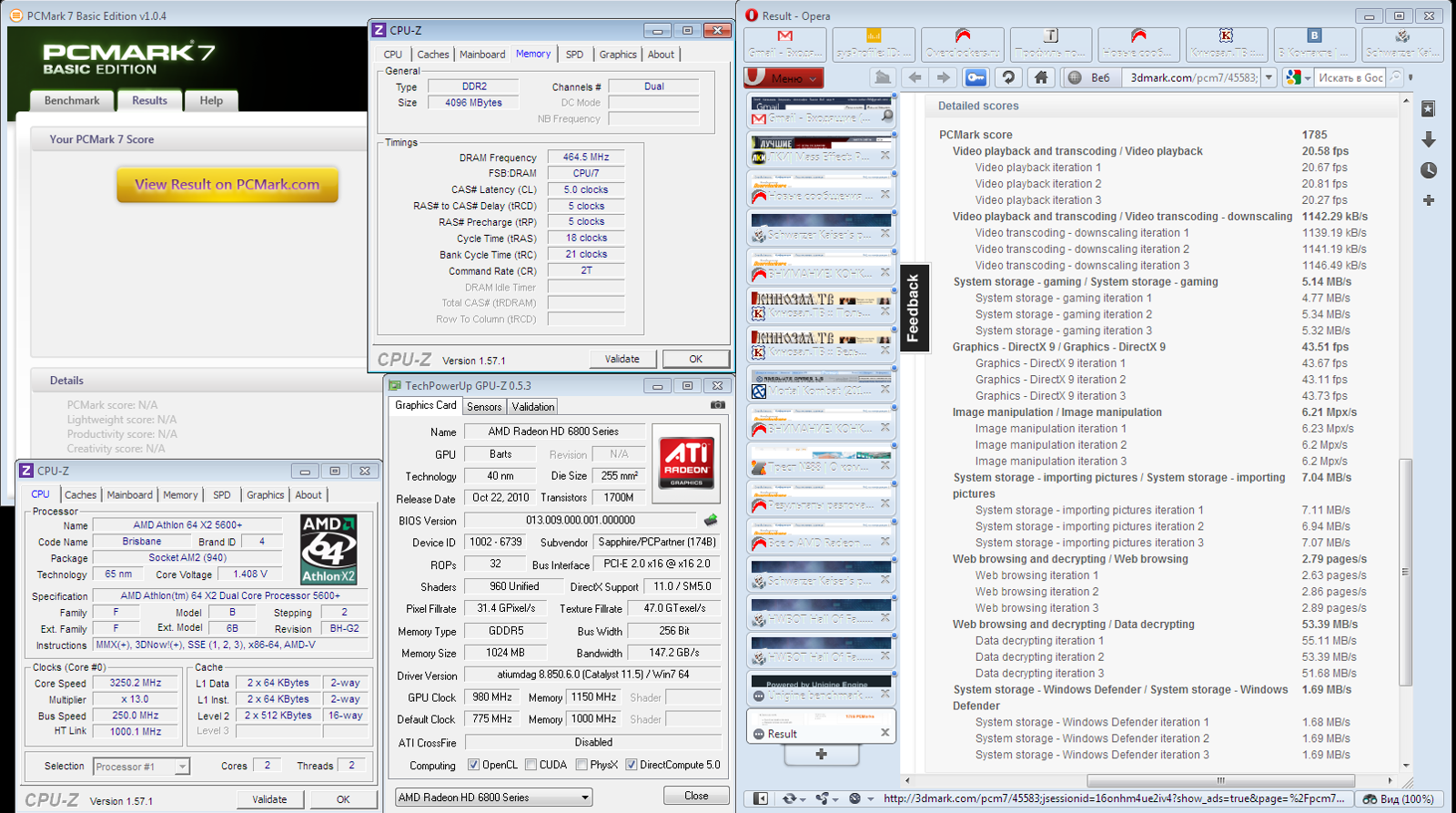1456x813 pixels.
Task: Click Validate in the CPU-Z Memory window
Action: [x=622, y=359]
